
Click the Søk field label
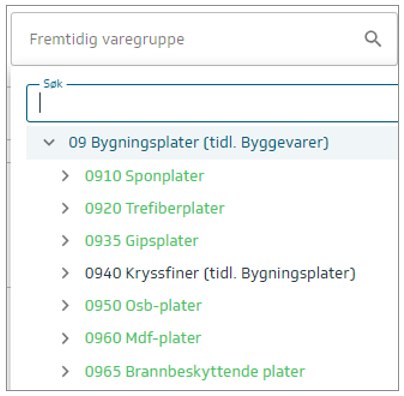pyautogui.click(x=53, y=84)
